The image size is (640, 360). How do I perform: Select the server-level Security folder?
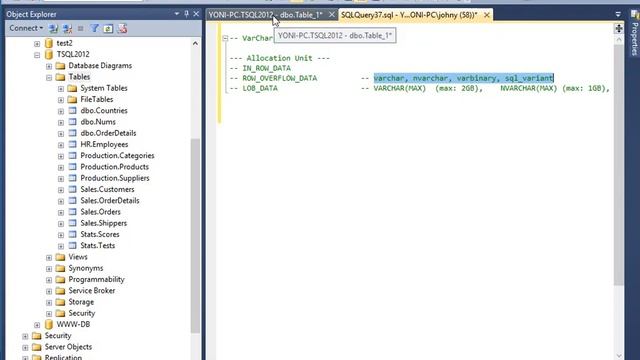[58, 336]
